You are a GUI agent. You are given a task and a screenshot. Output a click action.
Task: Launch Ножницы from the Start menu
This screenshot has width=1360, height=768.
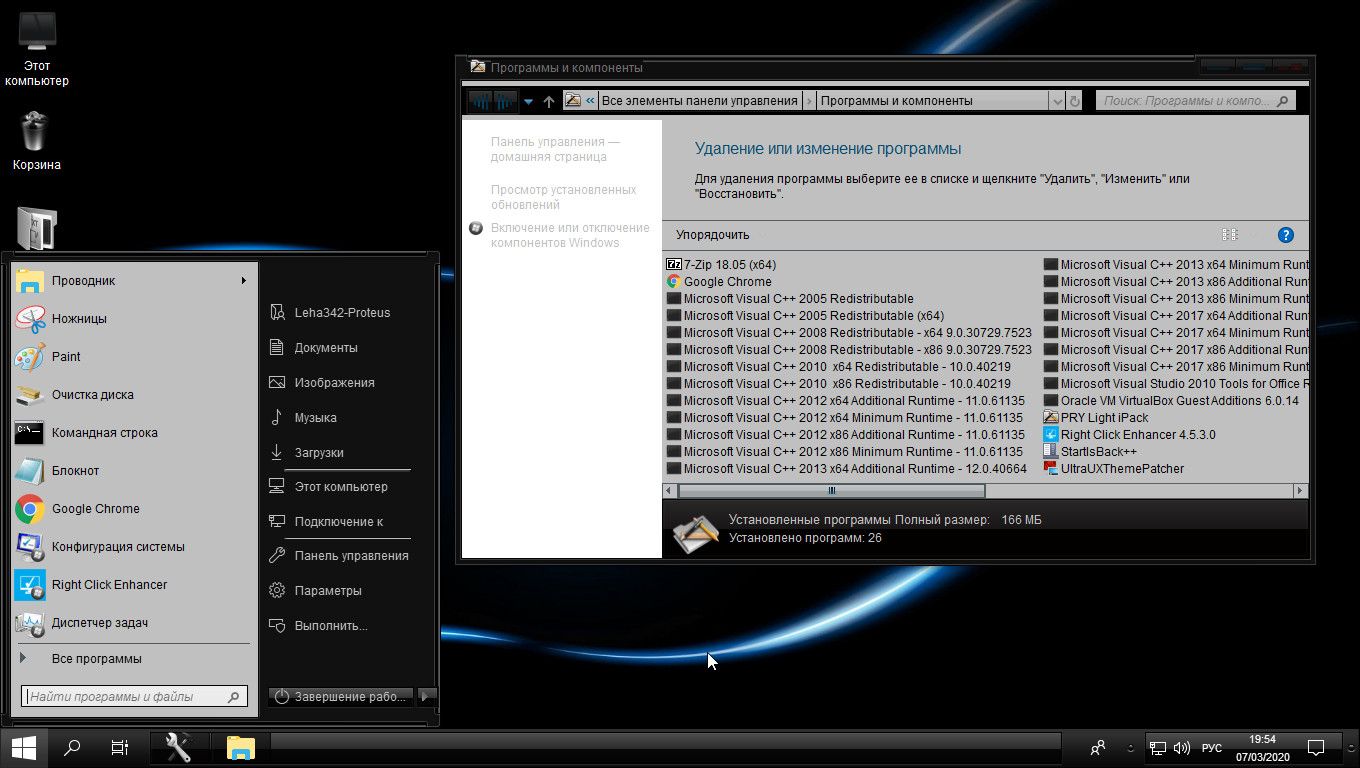point(134,319)
